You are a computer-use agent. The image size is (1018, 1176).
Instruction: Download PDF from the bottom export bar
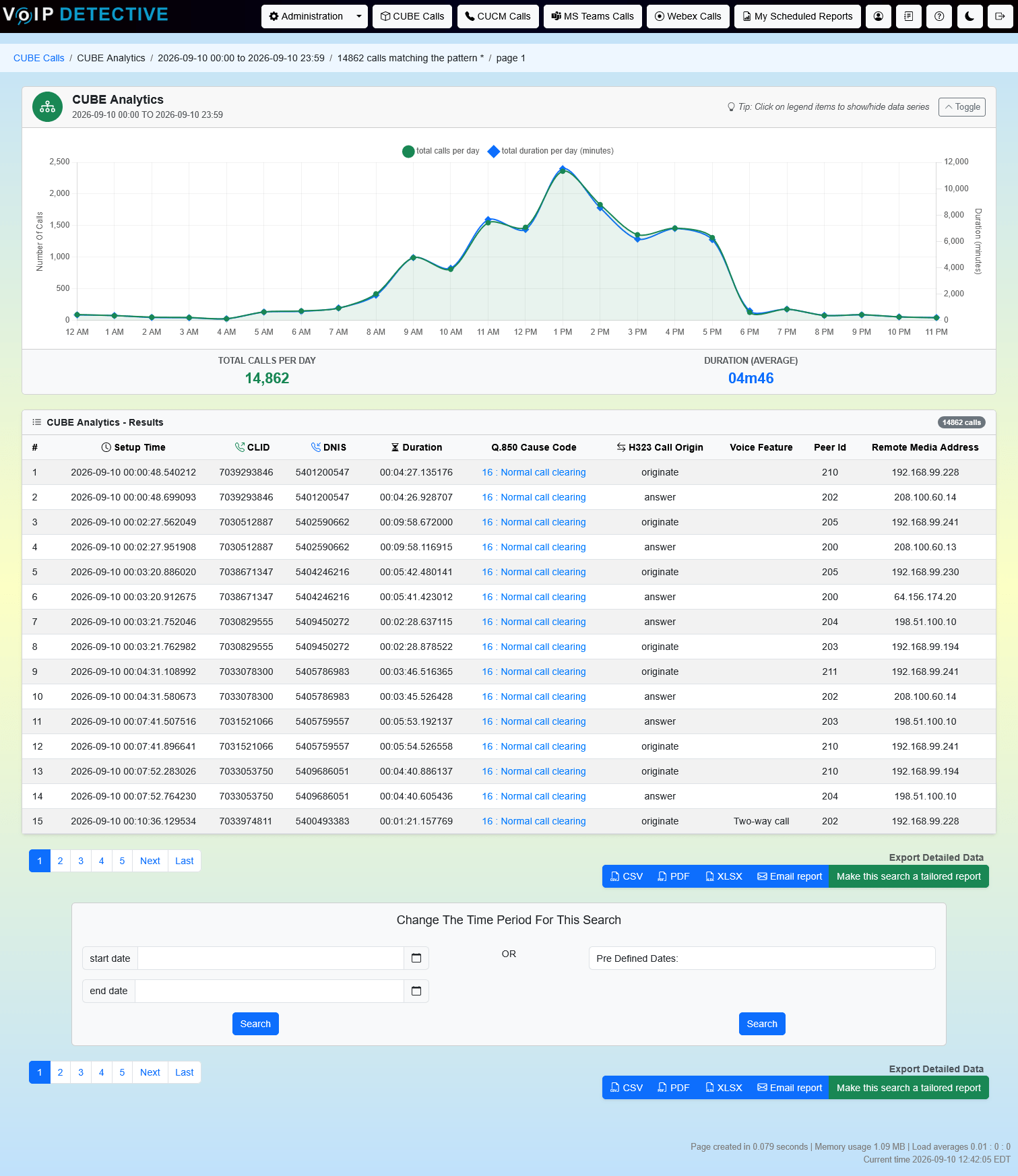674,1088
